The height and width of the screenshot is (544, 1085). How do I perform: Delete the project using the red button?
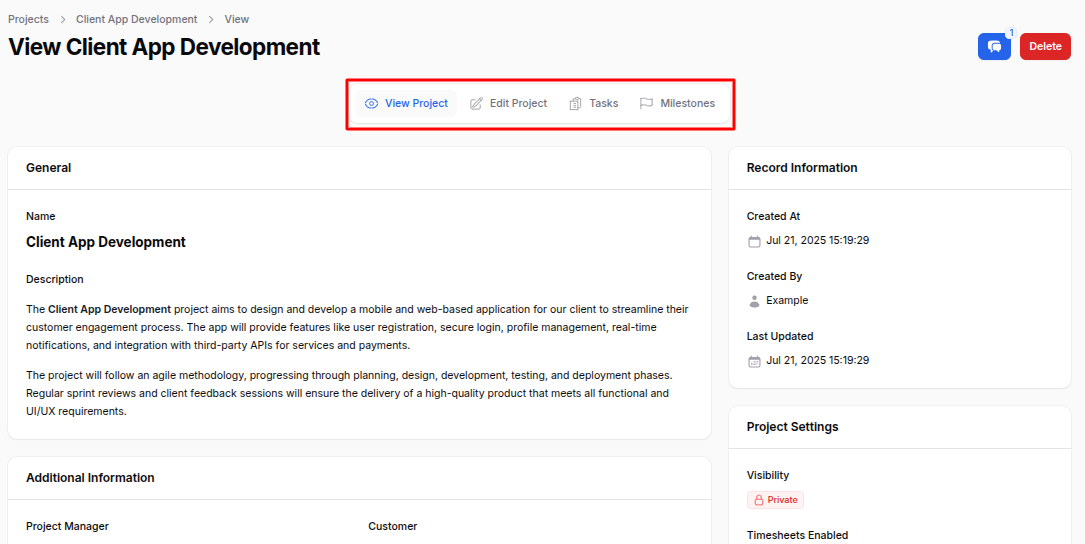[1045, 47]
